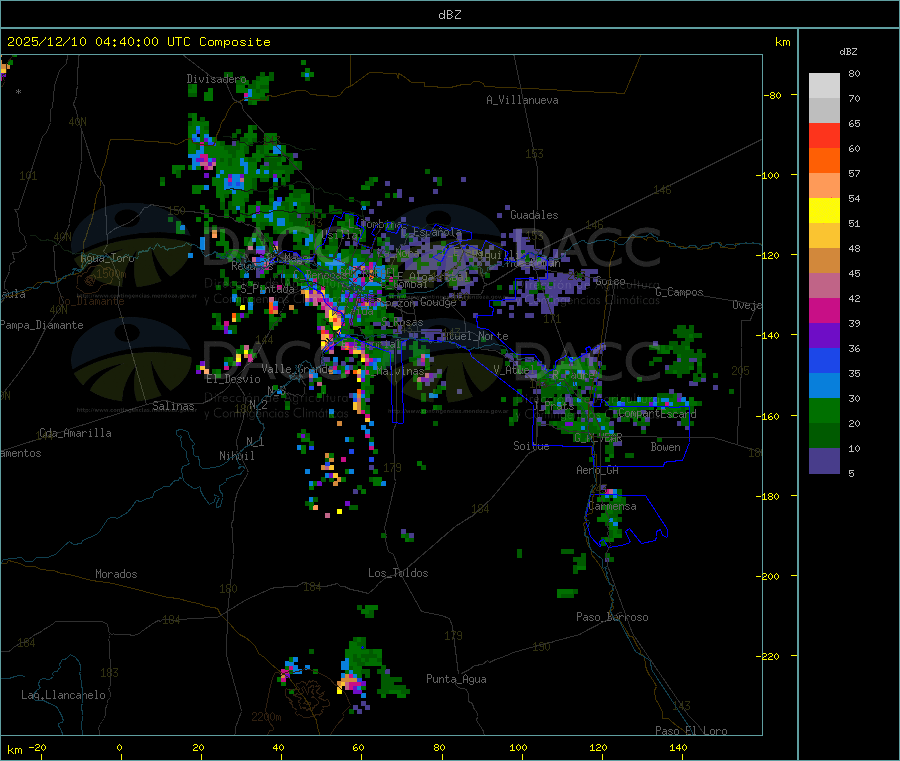Click the Punta_Agua location label
The image size is (900, 761).
456,679
